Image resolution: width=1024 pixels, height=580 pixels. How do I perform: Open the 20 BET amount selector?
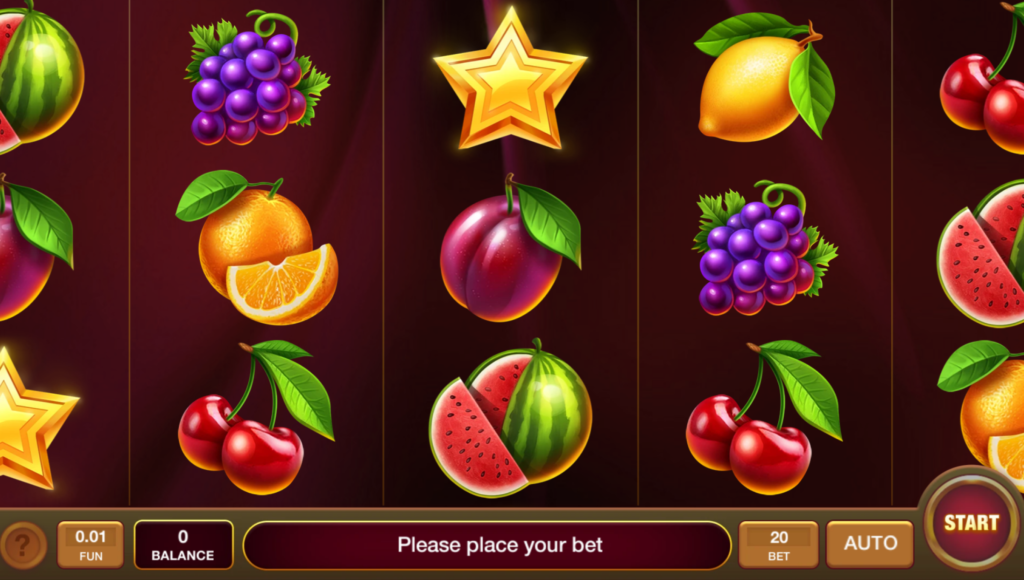778,545
